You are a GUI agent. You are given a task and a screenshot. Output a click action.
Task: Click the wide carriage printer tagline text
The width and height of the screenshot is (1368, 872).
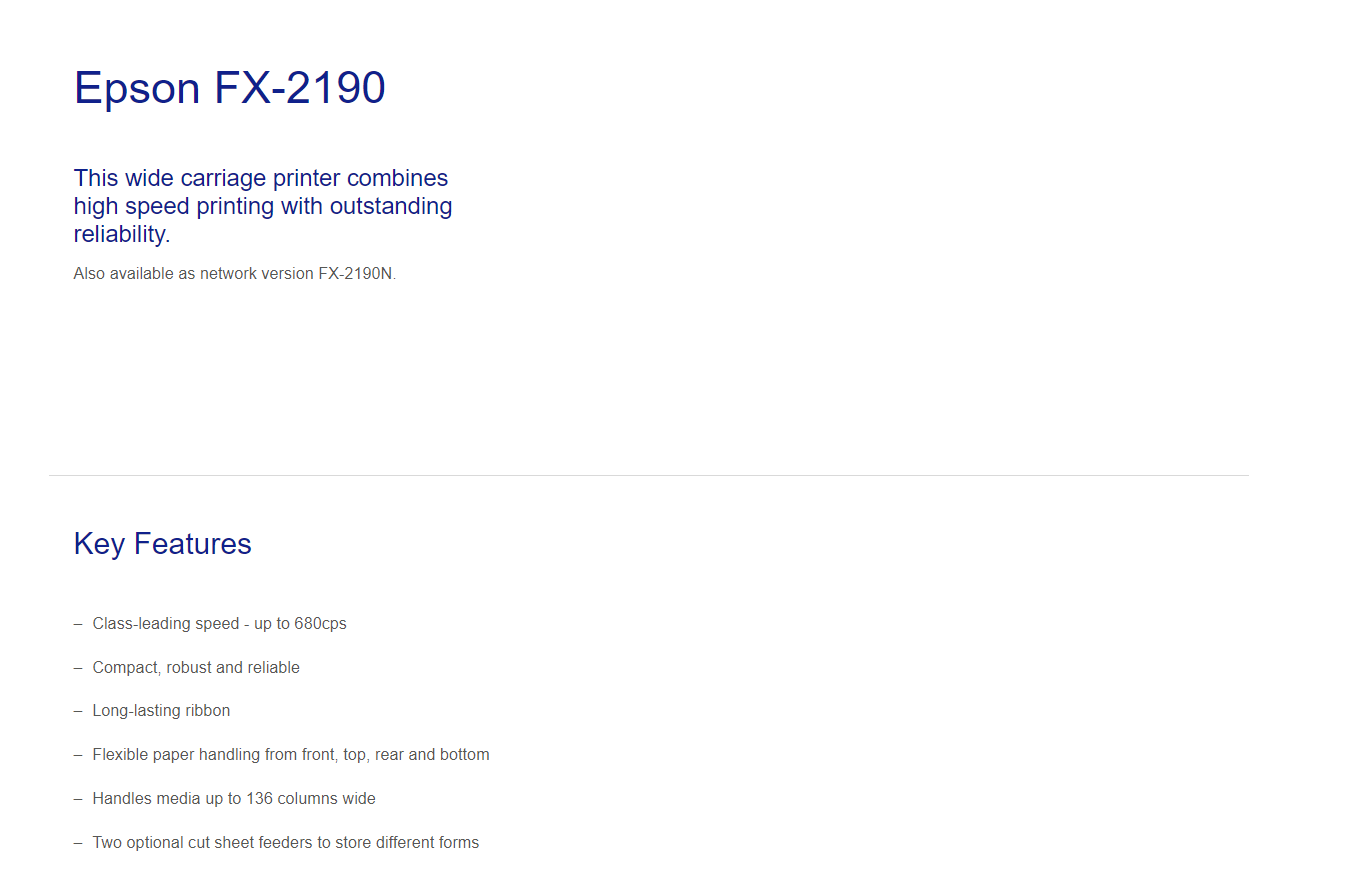tap(263, 206)
